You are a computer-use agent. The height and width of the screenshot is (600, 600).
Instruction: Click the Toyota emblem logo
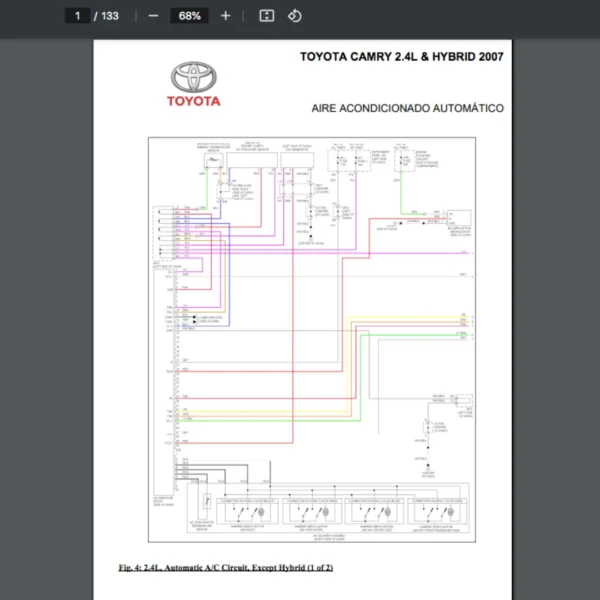[x=194, y=77]
